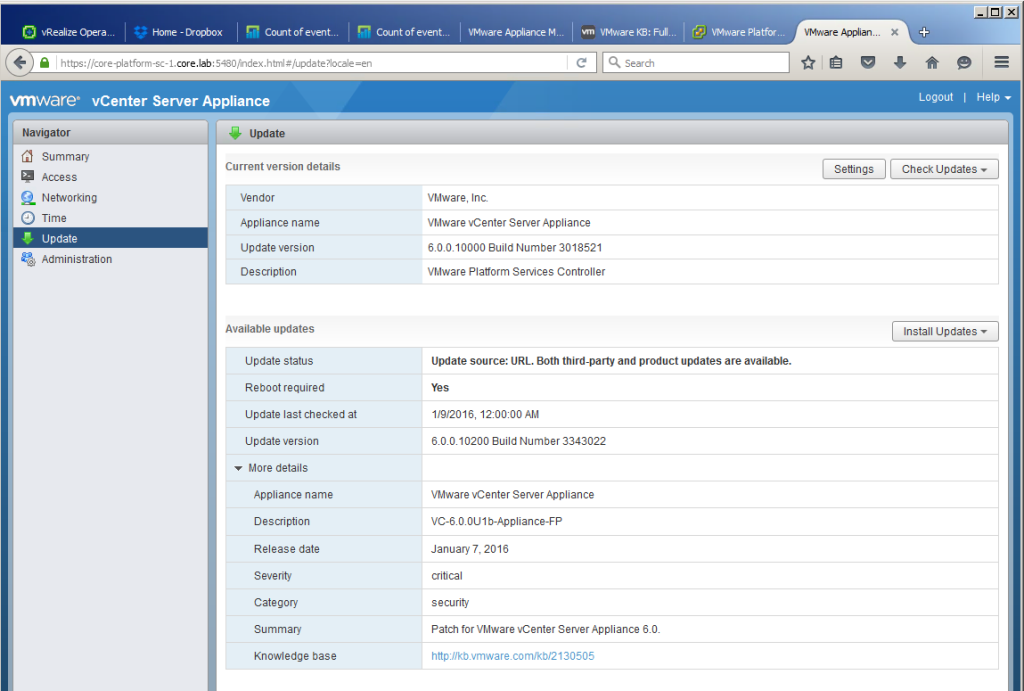This screenshot has height=691, width=1024.
Task: Click the Update source status message
Action: click(x=611, y=361)
